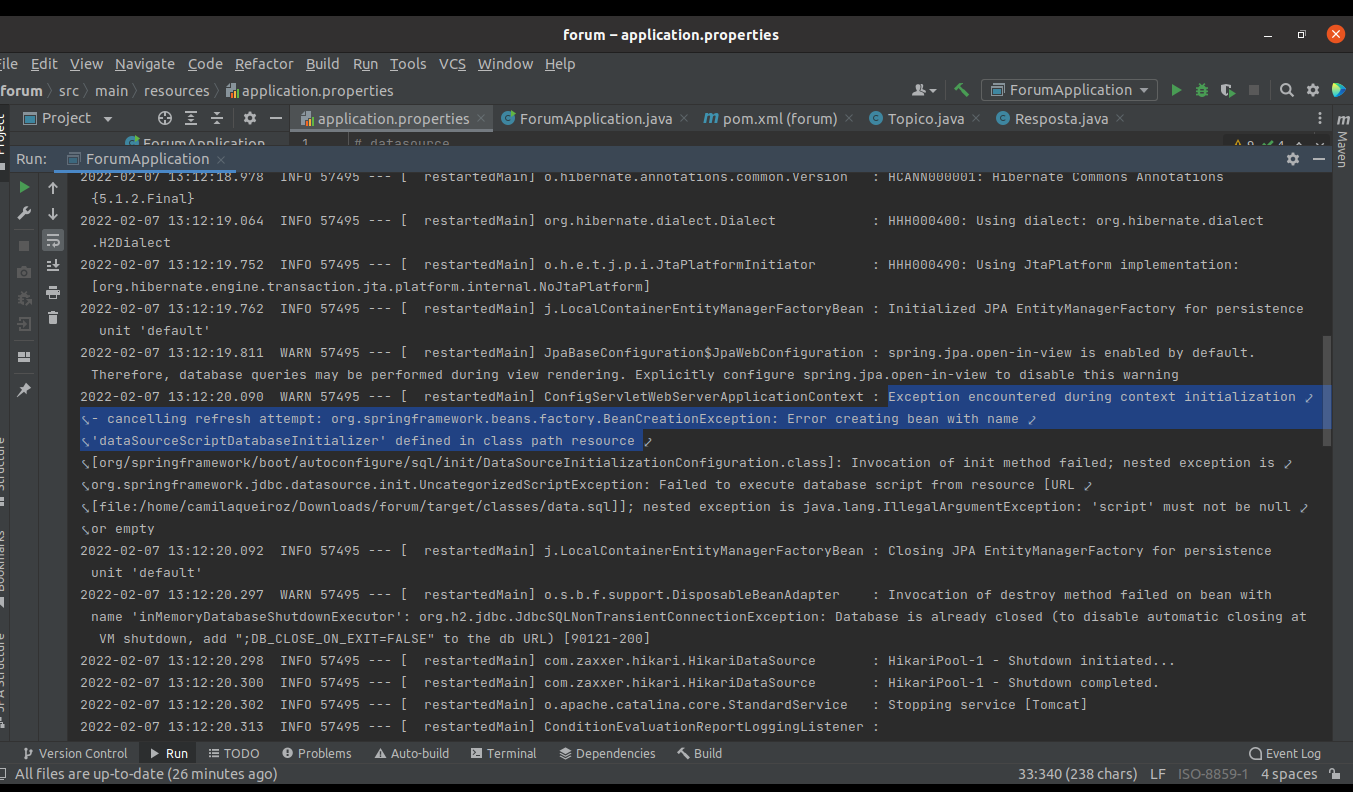Run ForumApplication from main toolbar

coord(1176,90)
